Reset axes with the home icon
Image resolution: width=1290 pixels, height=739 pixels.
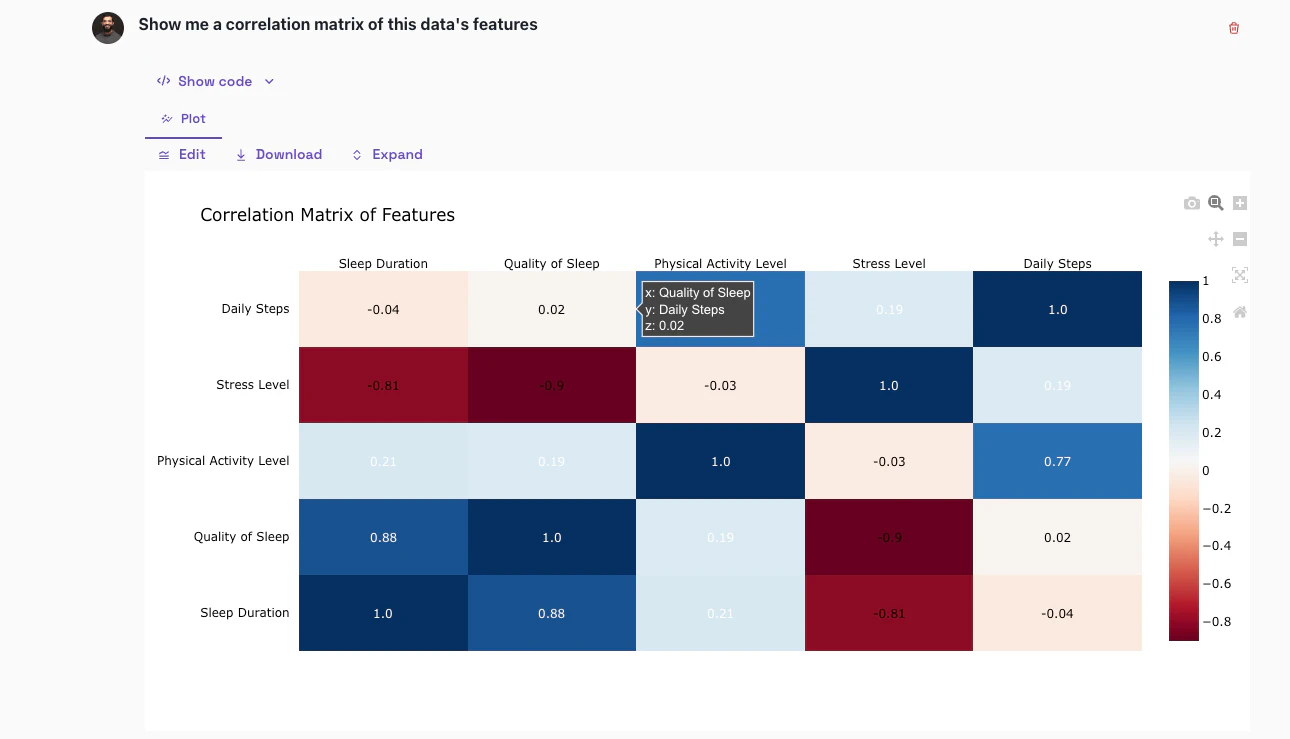click(x=1240, y=313)
